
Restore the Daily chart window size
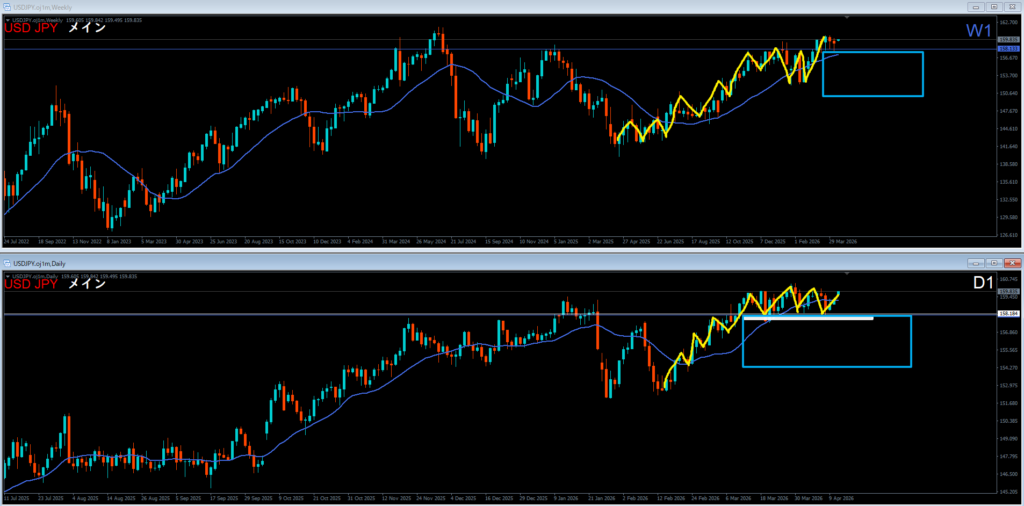tap(995, 262)
